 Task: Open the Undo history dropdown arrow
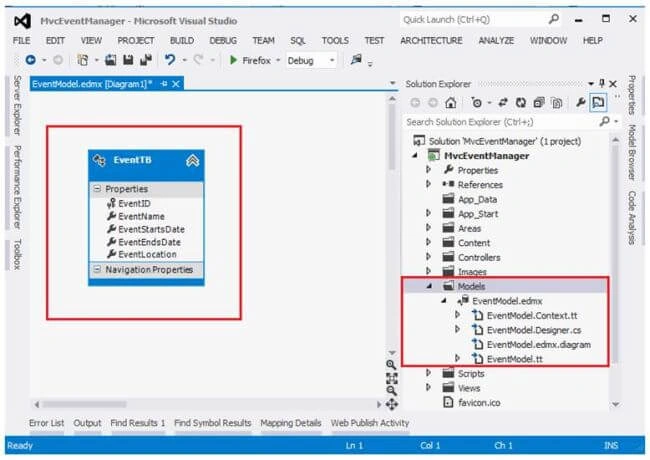(184, 61)
